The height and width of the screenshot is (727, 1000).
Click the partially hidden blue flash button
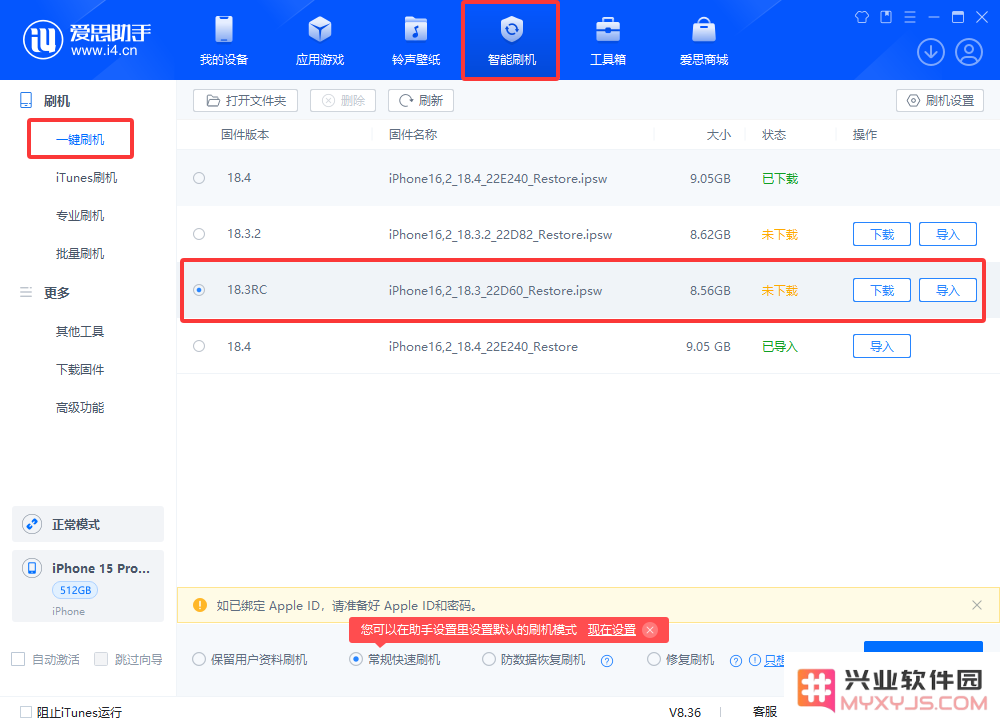point(923,646)
